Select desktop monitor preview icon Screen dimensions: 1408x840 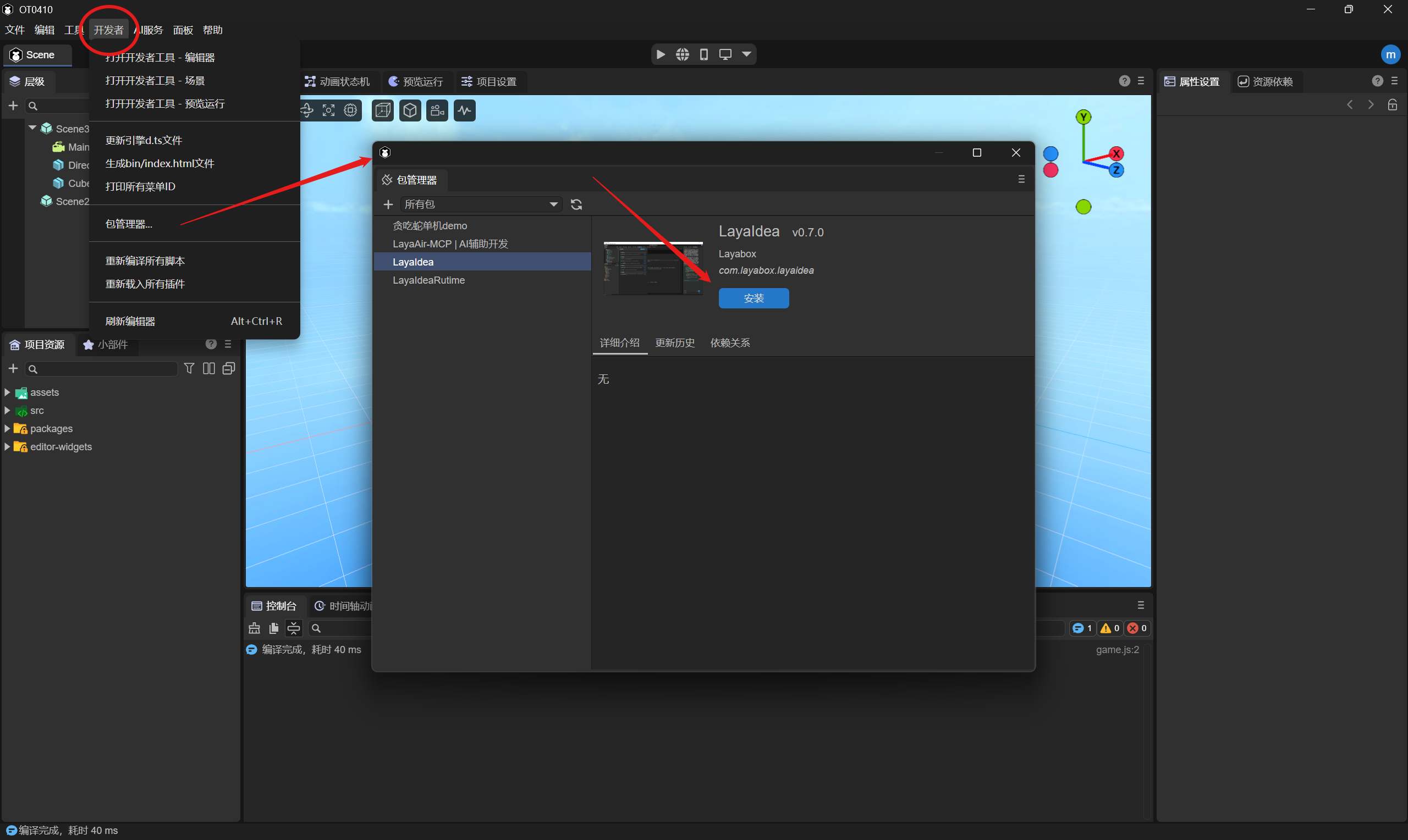(725, 54)
